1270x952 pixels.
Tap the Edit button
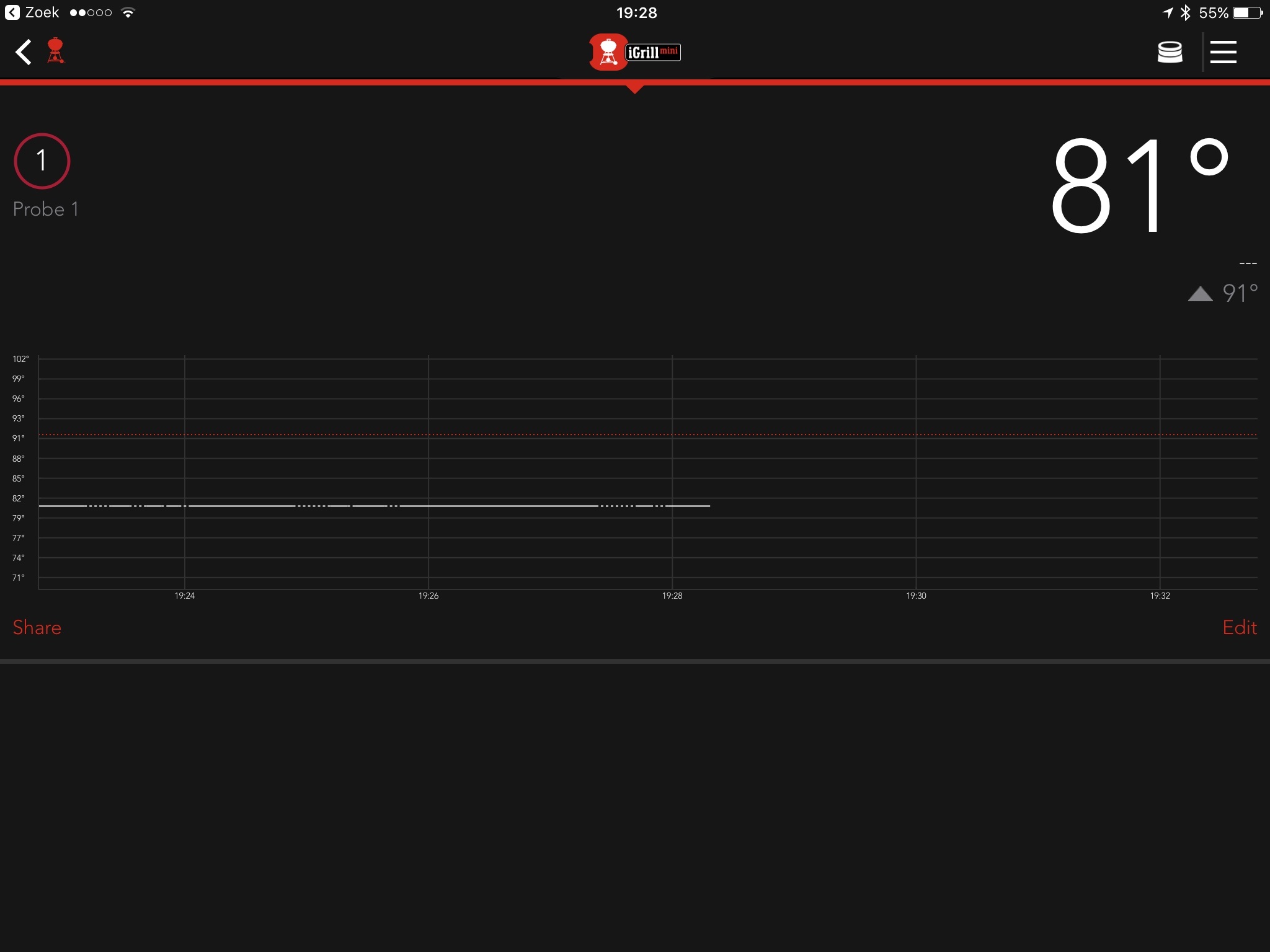(1239, 627)
